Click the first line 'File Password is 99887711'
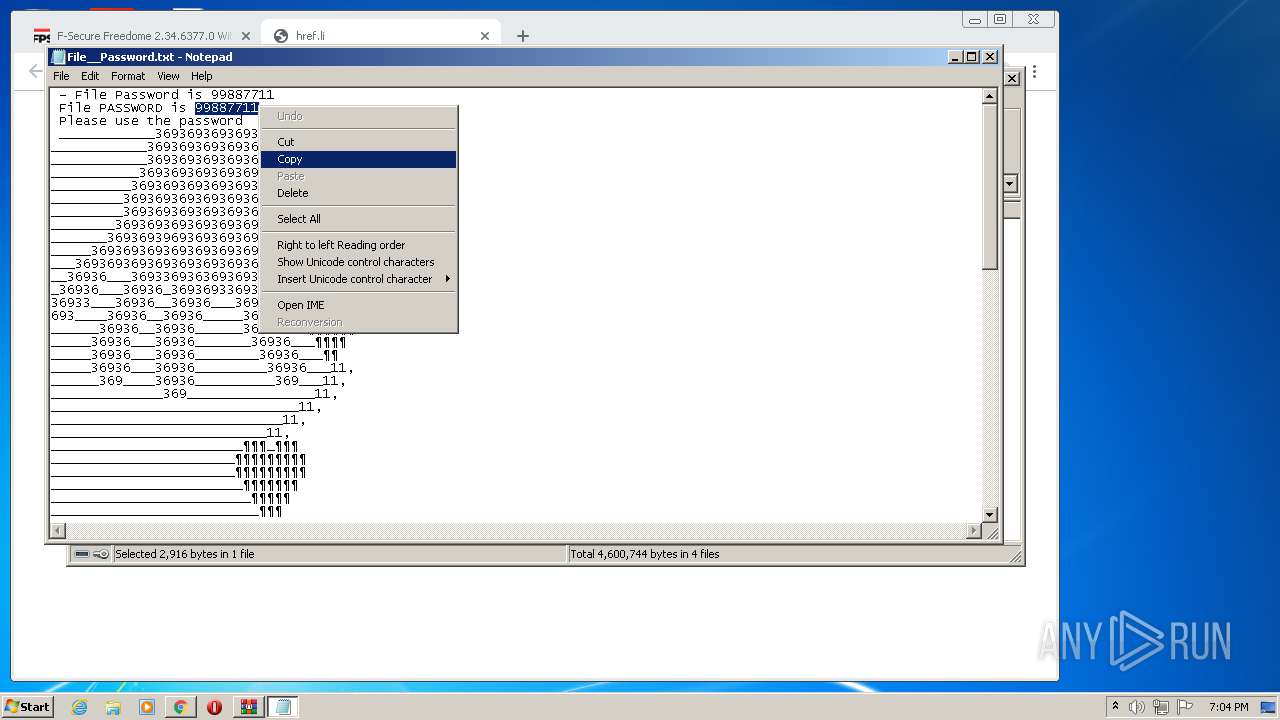The width and height of the screenshot is (1280, 720). [x=166, y=95]
